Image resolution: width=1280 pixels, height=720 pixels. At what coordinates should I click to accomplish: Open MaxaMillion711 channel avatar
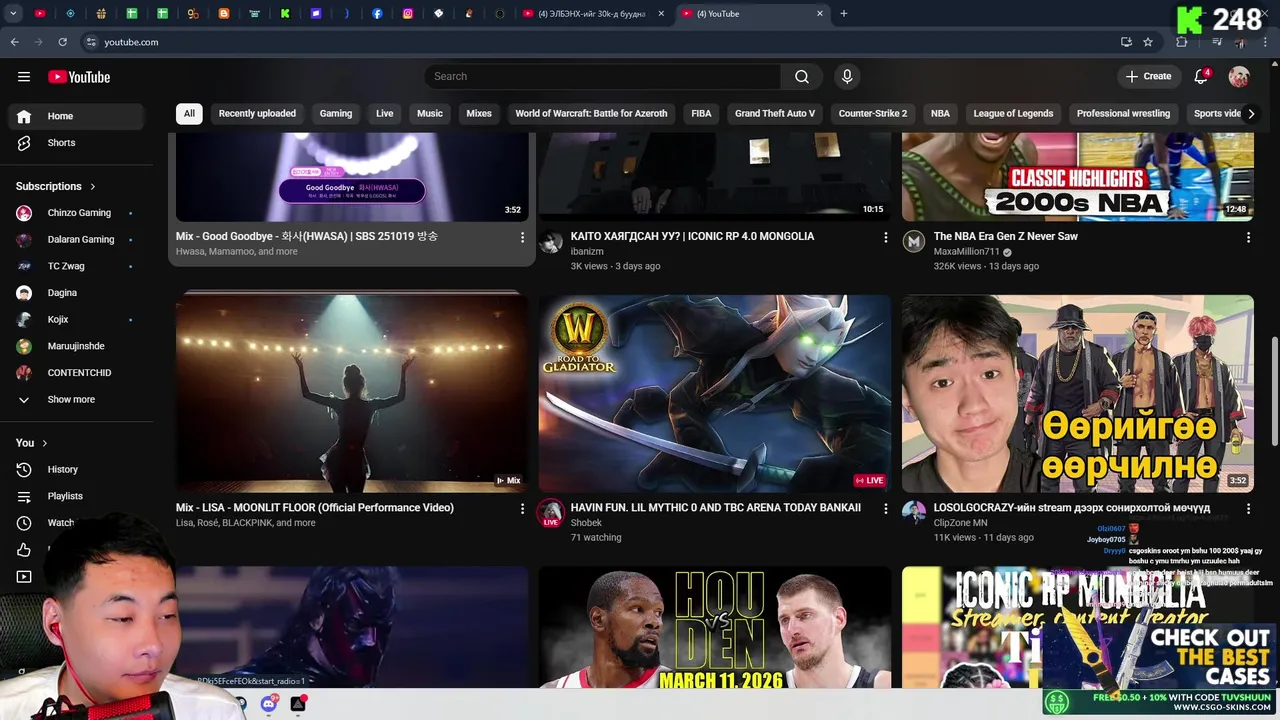[914, 241]
